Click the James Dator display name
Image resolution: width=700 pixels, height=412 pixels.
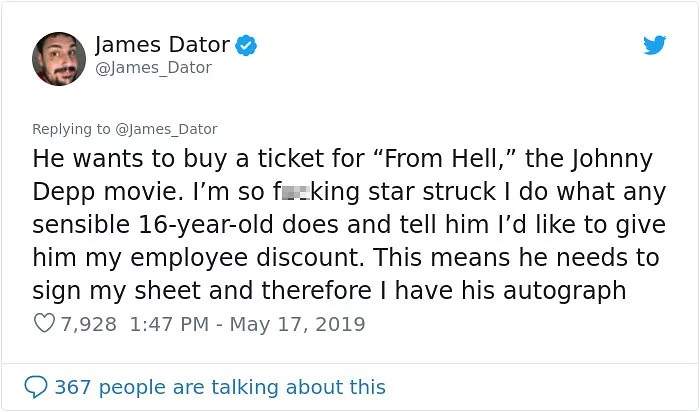[x=162, y=45]
